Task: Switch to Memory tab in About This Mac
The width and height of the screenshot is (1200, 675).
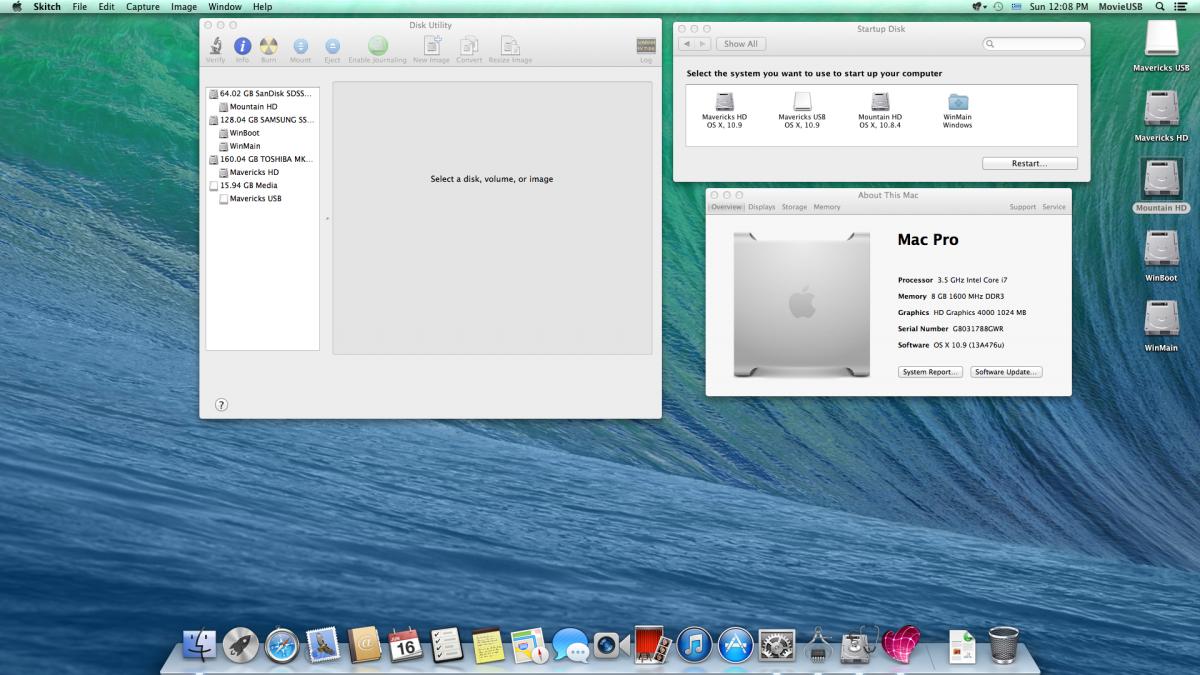Action: [x=827, y=207]
